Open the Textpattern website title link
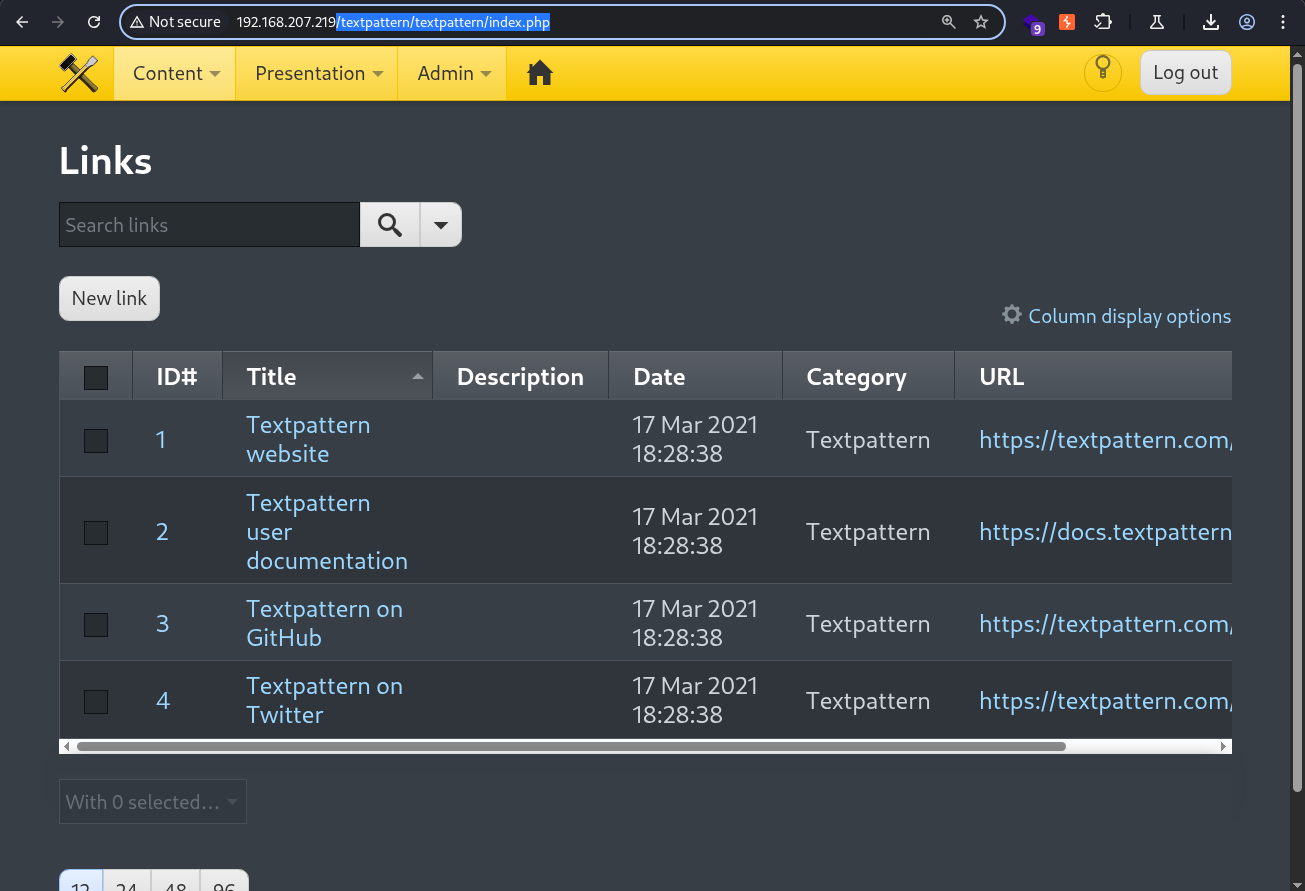Screen dimensions: 1305x891 pyautogui.click(x=308, y=439)
